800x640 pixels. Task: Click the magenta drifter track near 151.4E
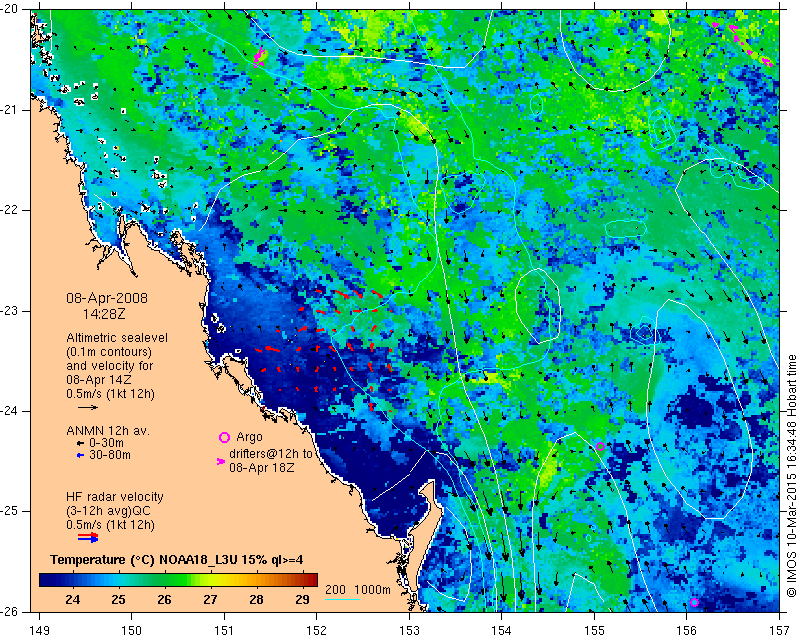pyautogui.click(x=260, y=56)
